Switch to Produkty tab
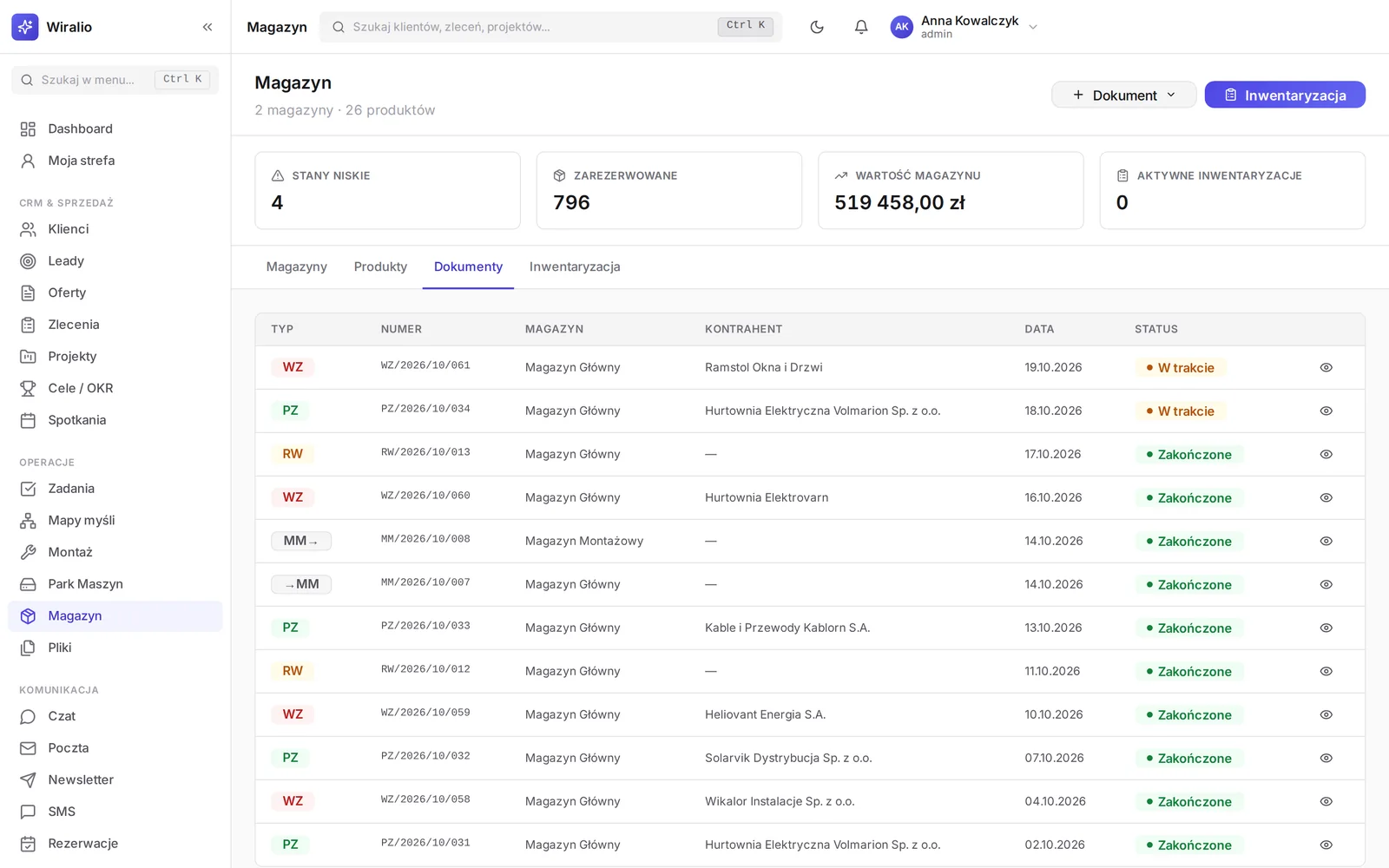 (380, 266)
